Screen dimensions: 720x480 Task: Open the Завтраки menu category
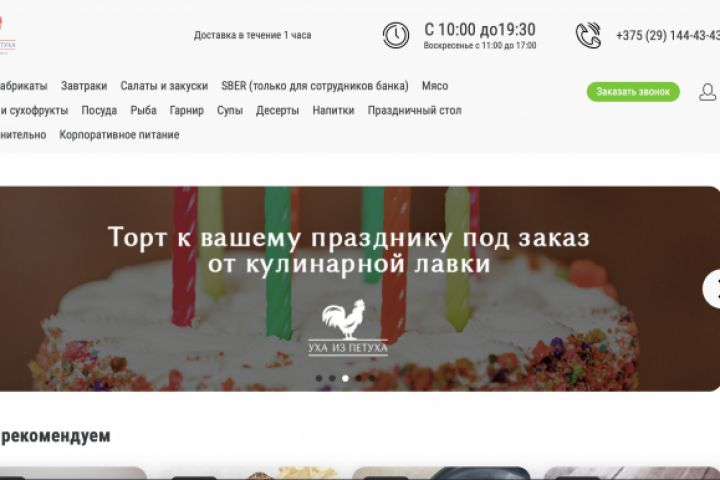(x=84, y=86)
